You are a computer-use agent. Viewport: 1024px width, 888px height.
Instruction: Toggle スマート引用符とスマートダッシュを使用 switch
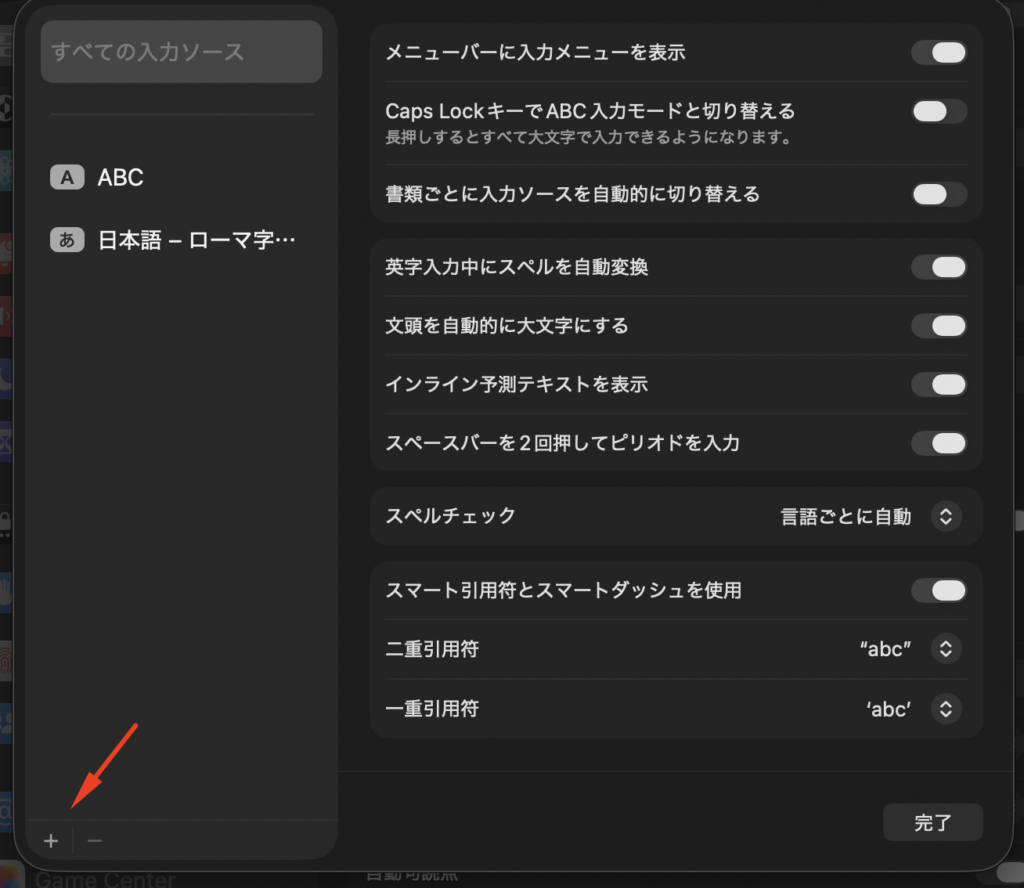click(x=938, y=591)
